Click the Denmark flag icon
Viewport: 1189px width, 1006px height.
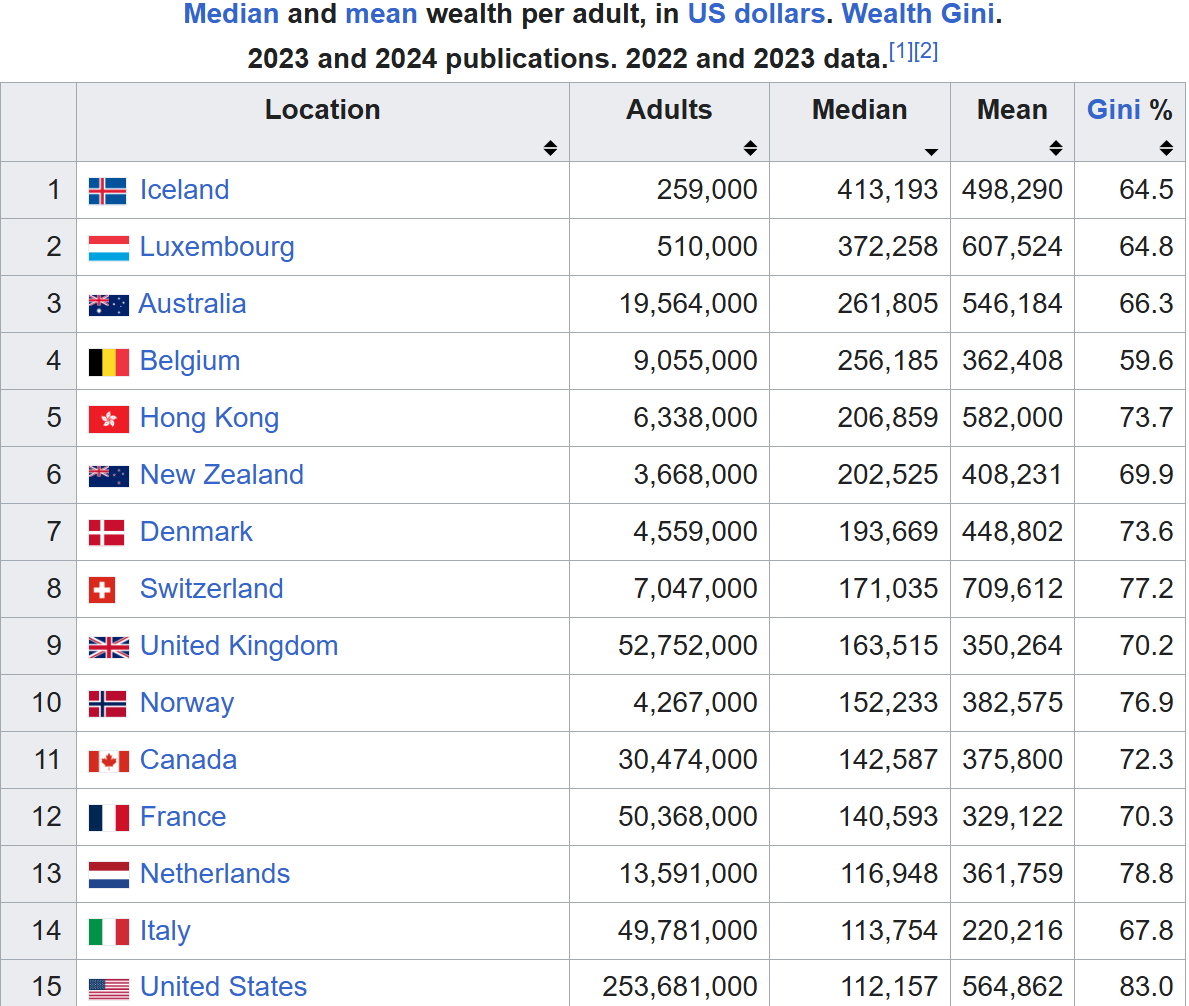(x=106, y=533)
